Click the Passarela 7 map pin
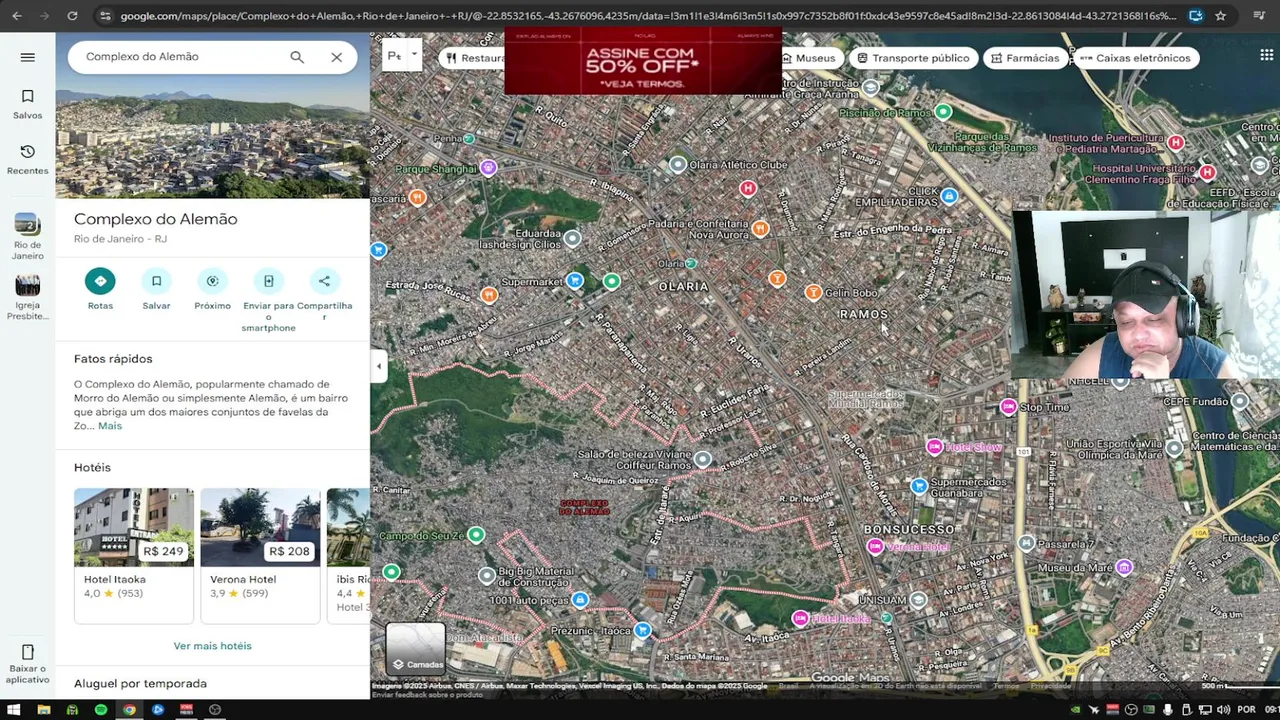 [1026, 543]
